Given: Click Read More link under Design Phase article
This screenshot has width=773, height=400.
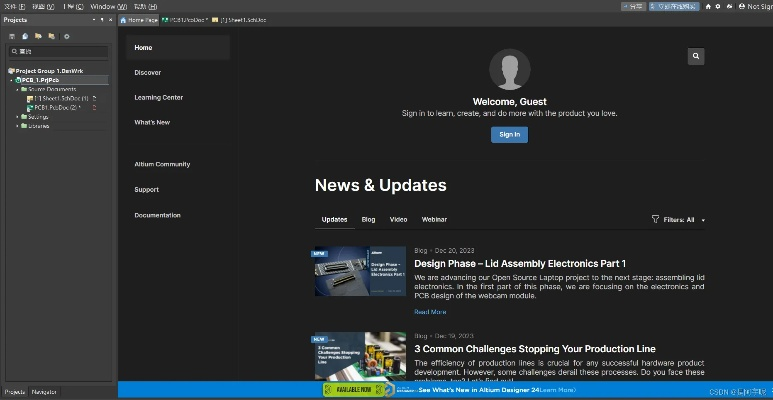Looking at the screenshot, I should (430, 312).
